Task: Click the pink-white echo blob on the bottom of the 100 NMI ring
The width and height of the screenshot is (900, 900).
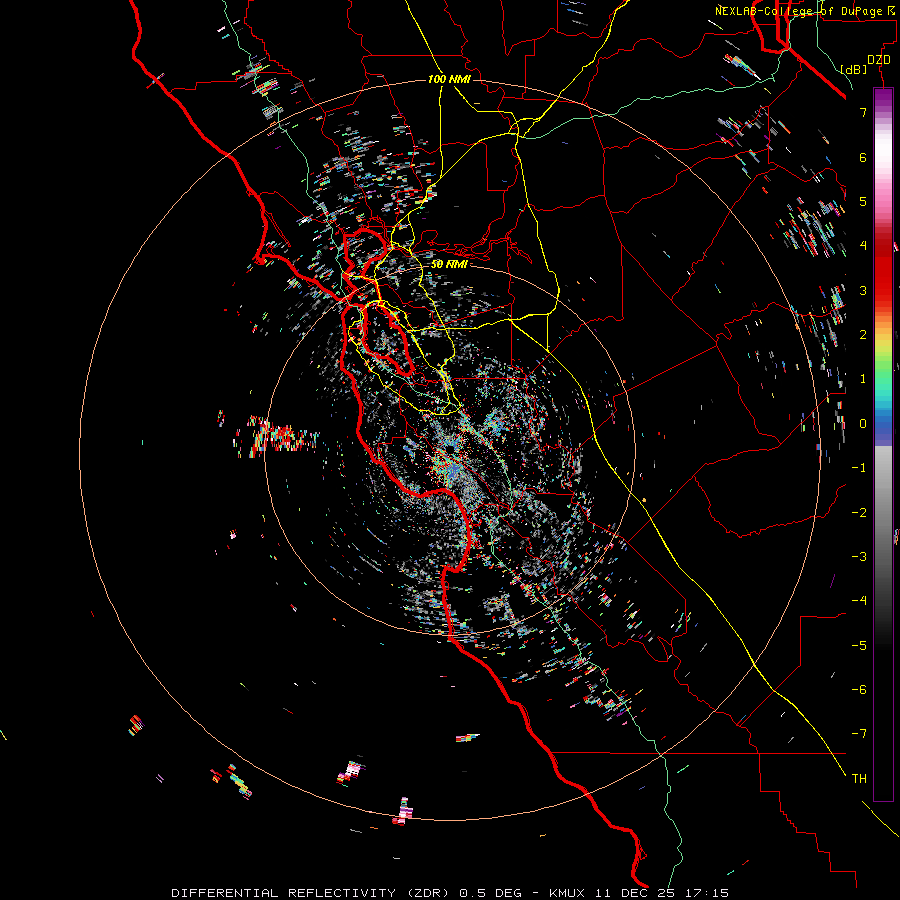Action: [403, 812]
